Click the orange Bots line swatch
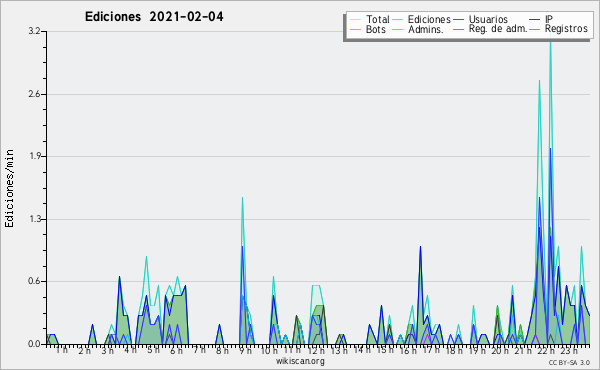 point(355,29)
